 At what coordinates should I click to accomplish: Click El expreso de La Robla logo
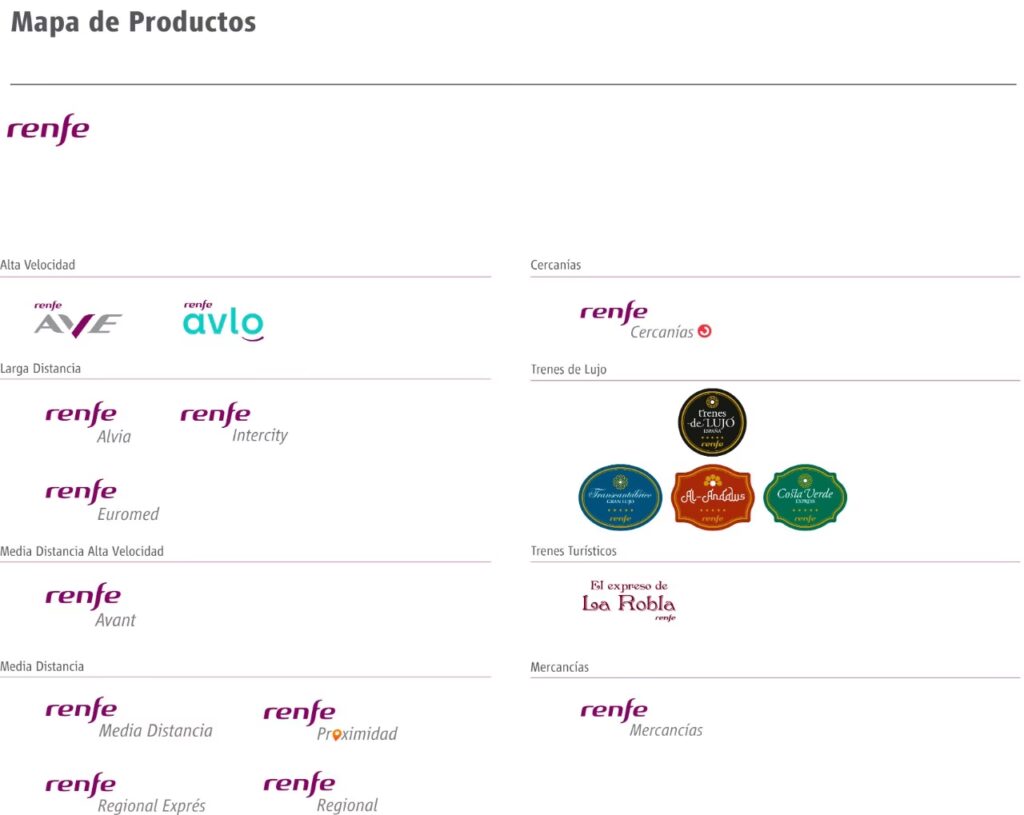629,600
